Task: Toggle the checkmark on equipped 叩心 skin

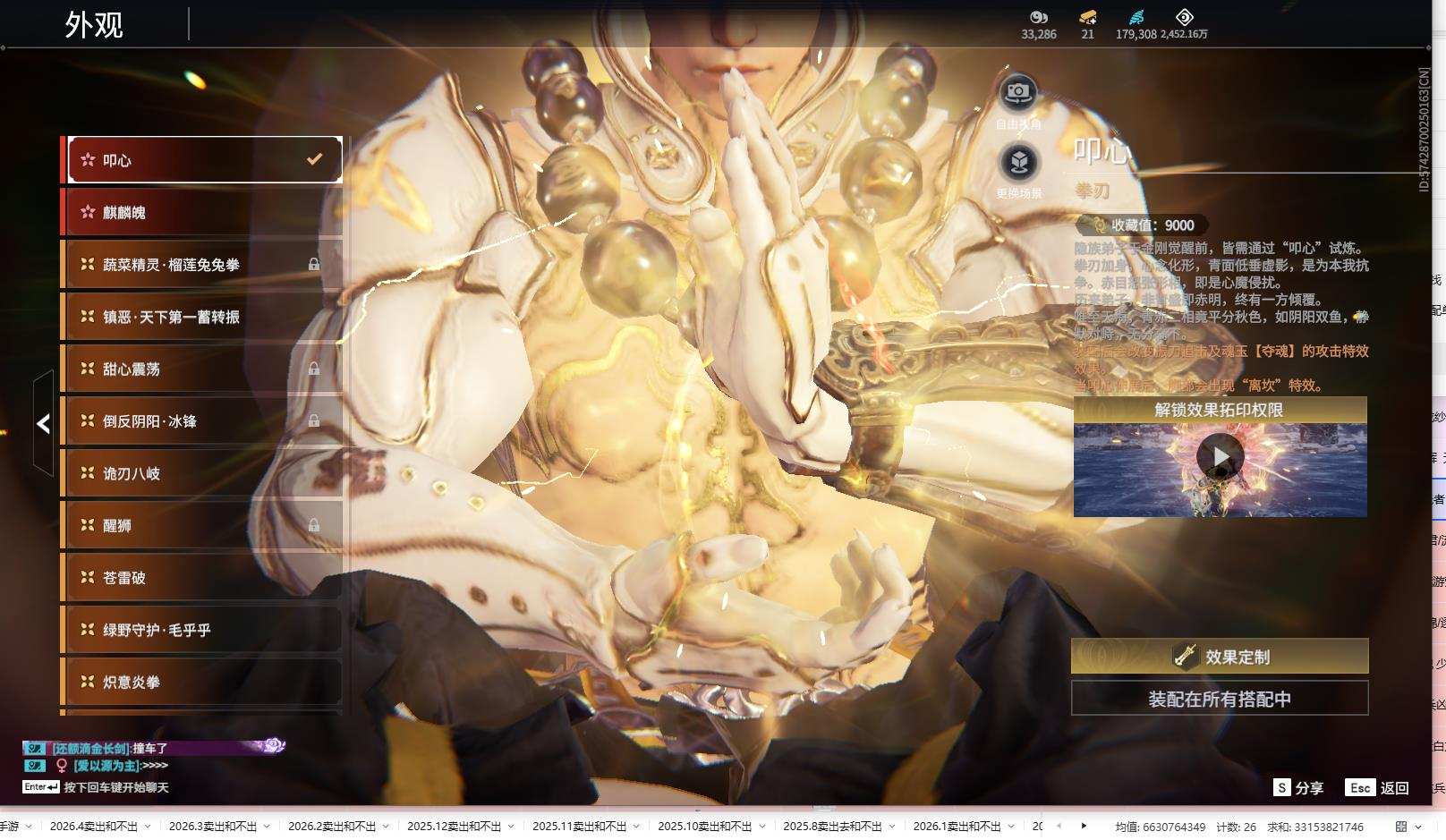Action: pyautogui.click(x=314, y=159)
